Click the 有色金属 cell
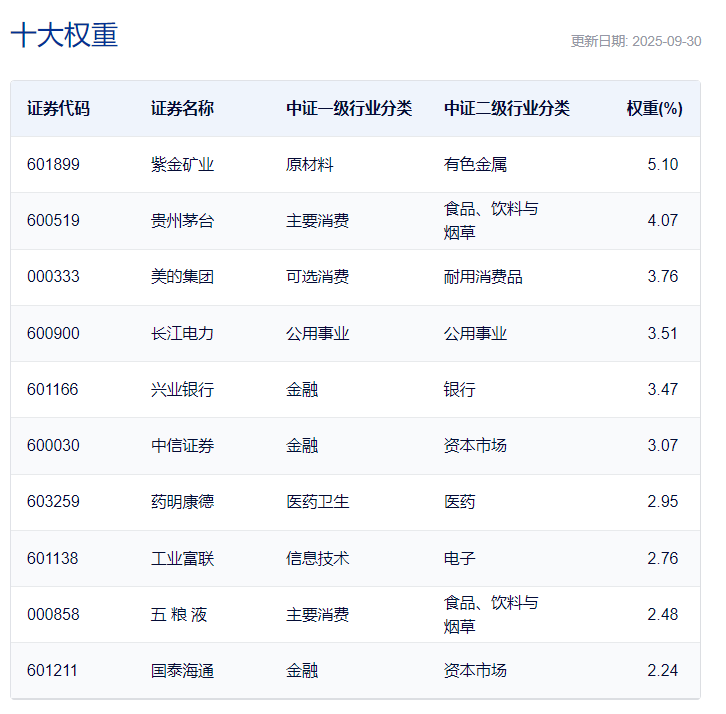 click(476, 164)
